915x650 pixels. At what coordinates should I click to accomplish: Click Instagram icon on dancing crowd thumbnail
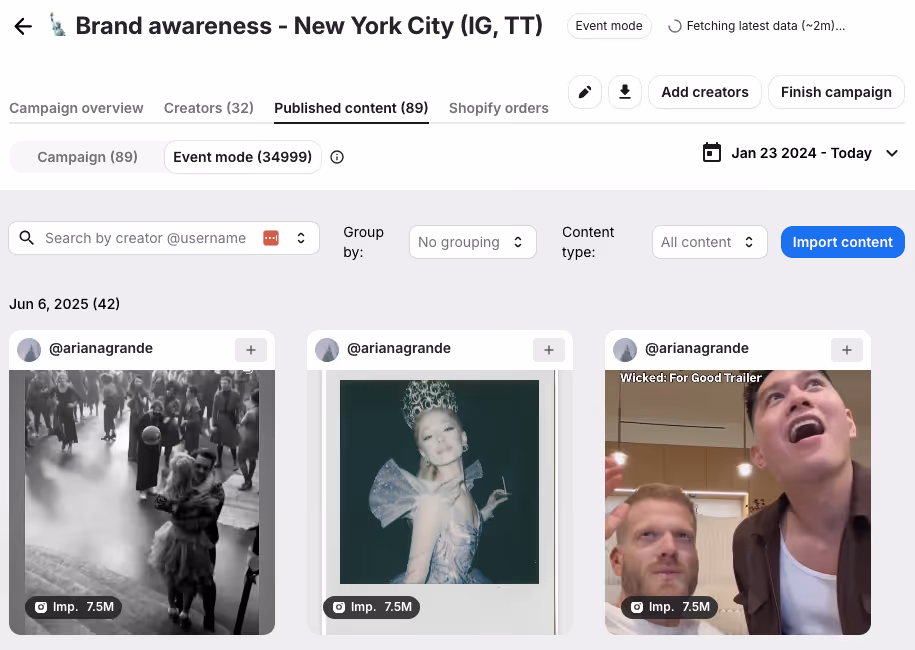[x=41, y=607]
